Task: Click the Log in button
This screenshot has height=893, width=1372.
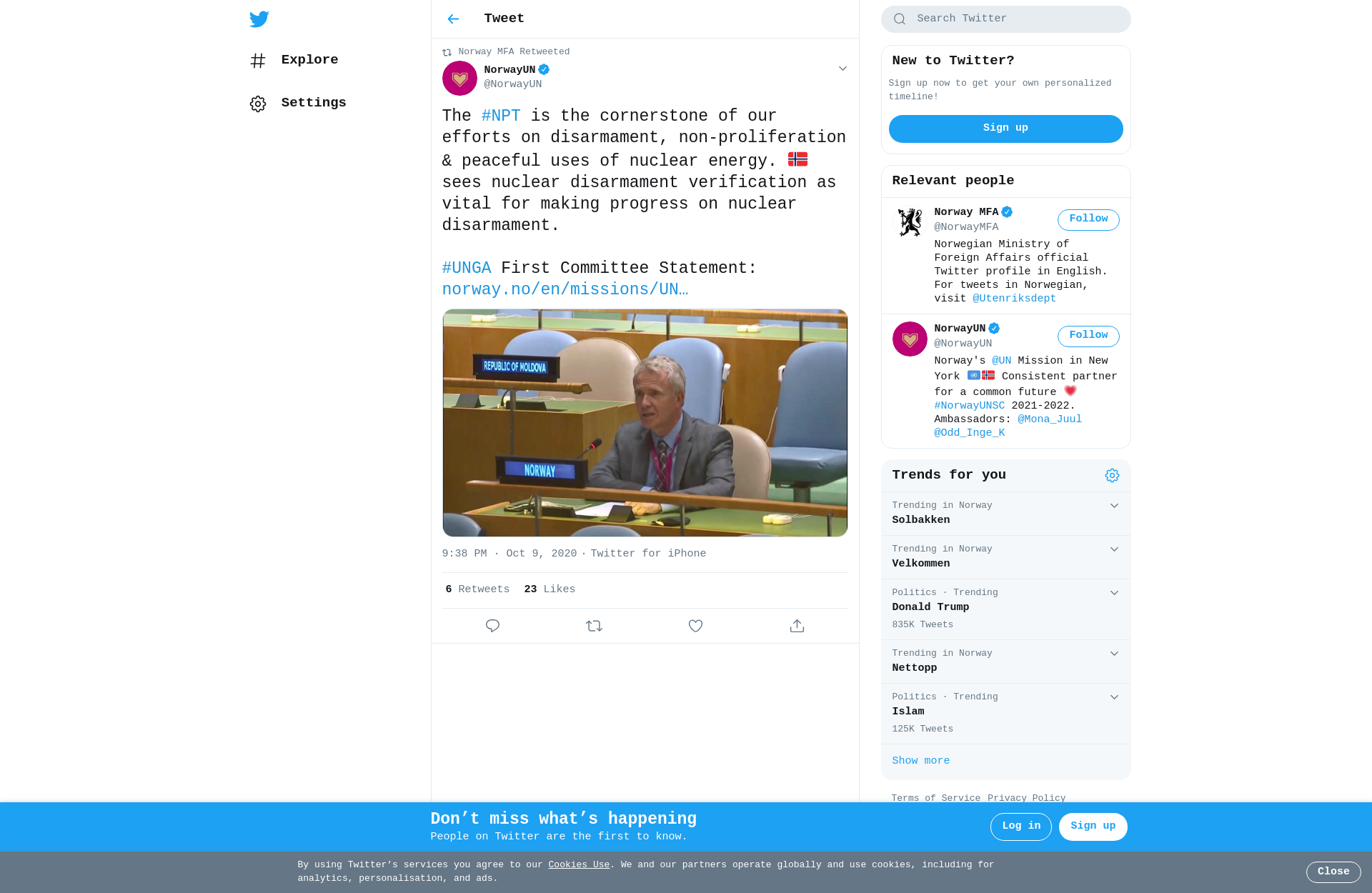Action: [1020, 827]
